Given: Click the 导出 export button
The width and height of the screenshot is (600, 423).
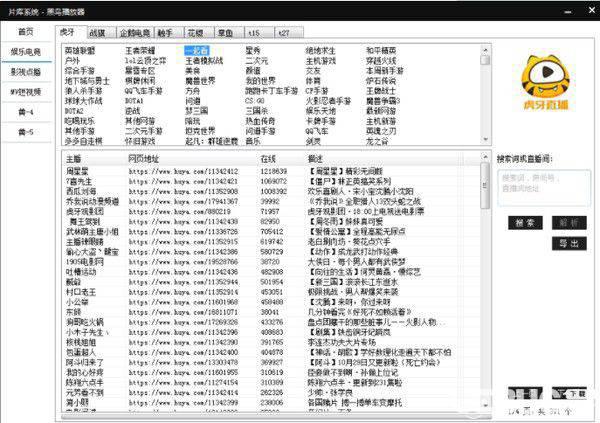Looking at the screenshot, I should [569, 243].
